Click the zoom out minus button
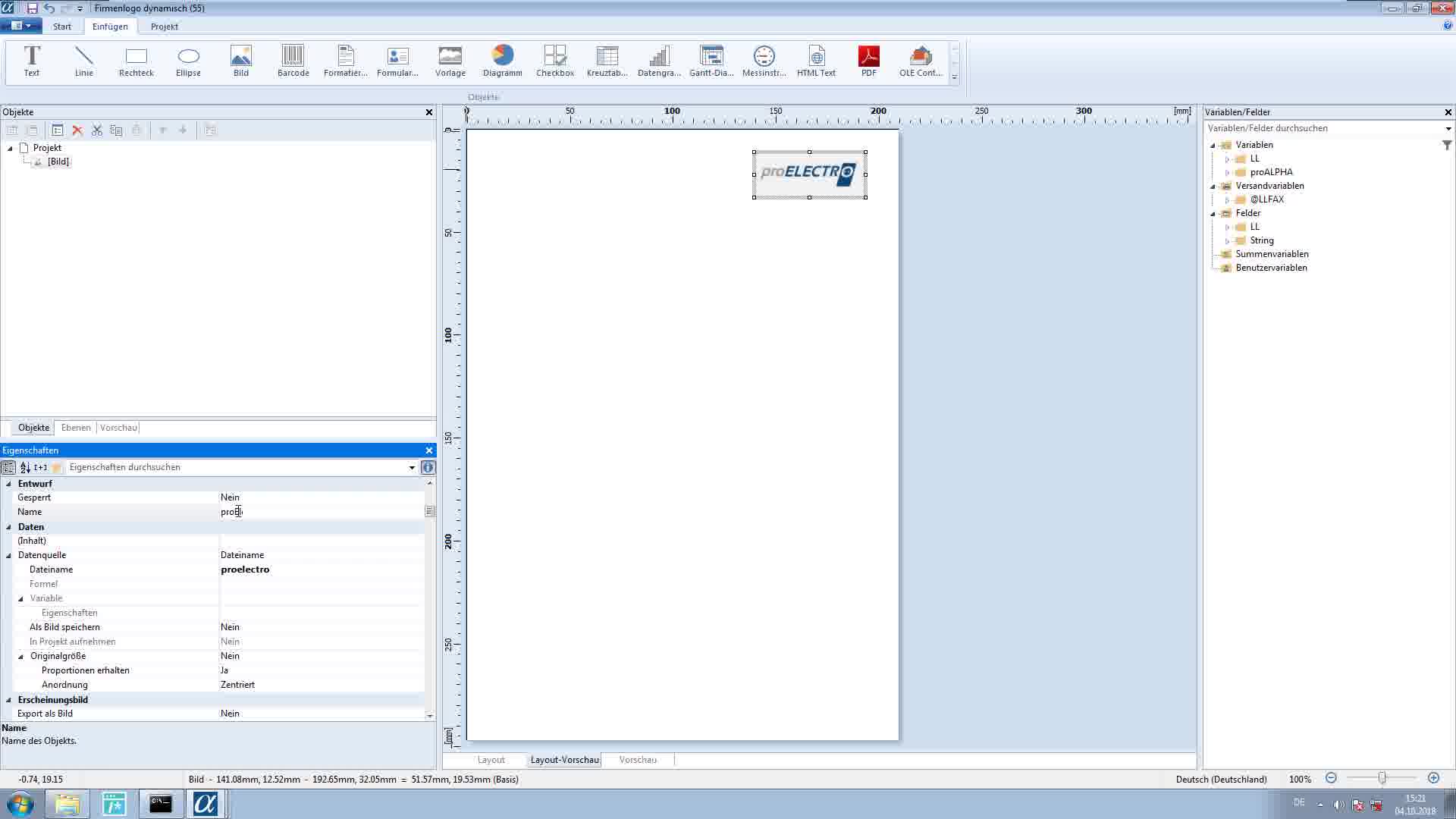The width and height of the screenshot is (1456, 819). [1331, 778]
